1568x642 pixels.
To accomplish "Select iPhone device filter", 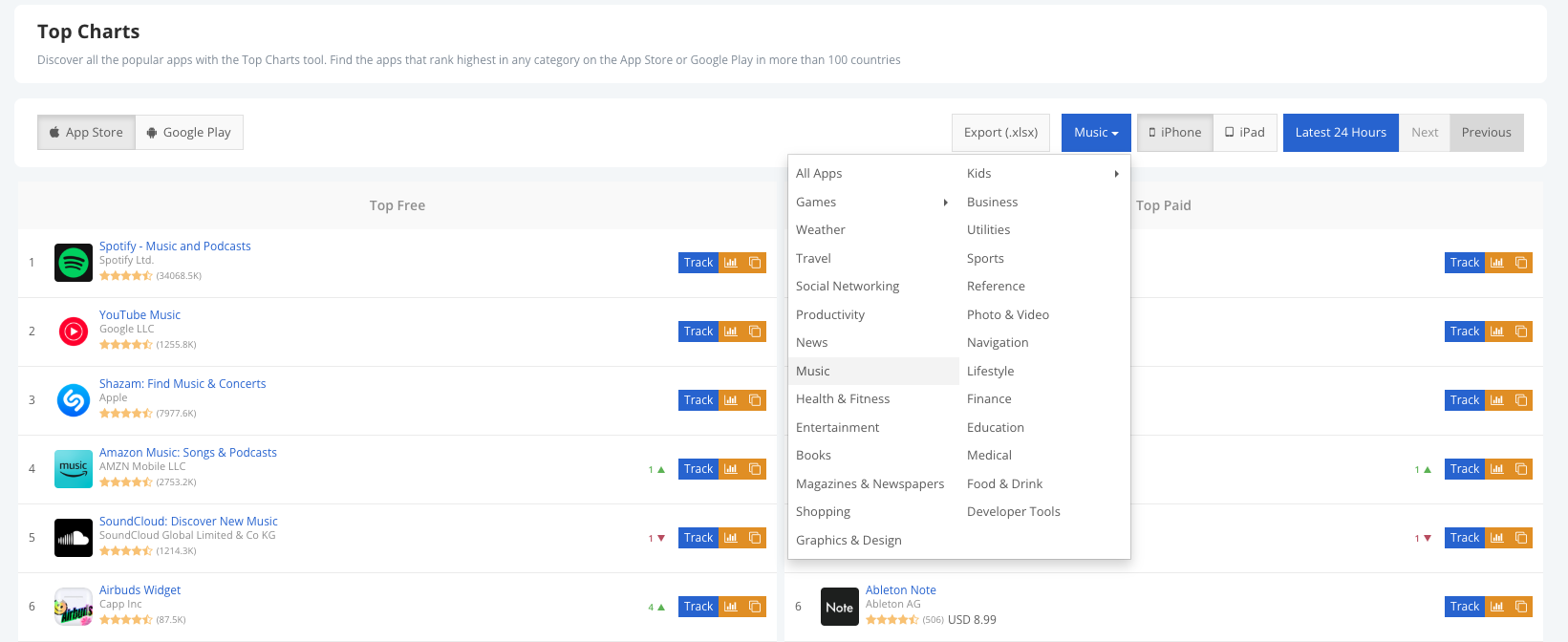I will point(1175,133).
